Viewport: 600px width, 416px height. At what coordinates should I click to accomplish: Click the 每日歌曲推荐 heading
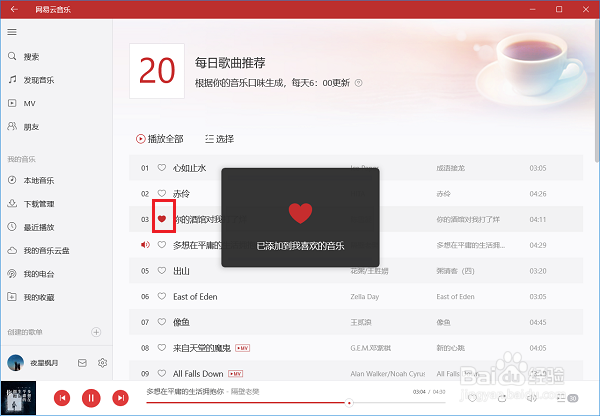(230, 62)
